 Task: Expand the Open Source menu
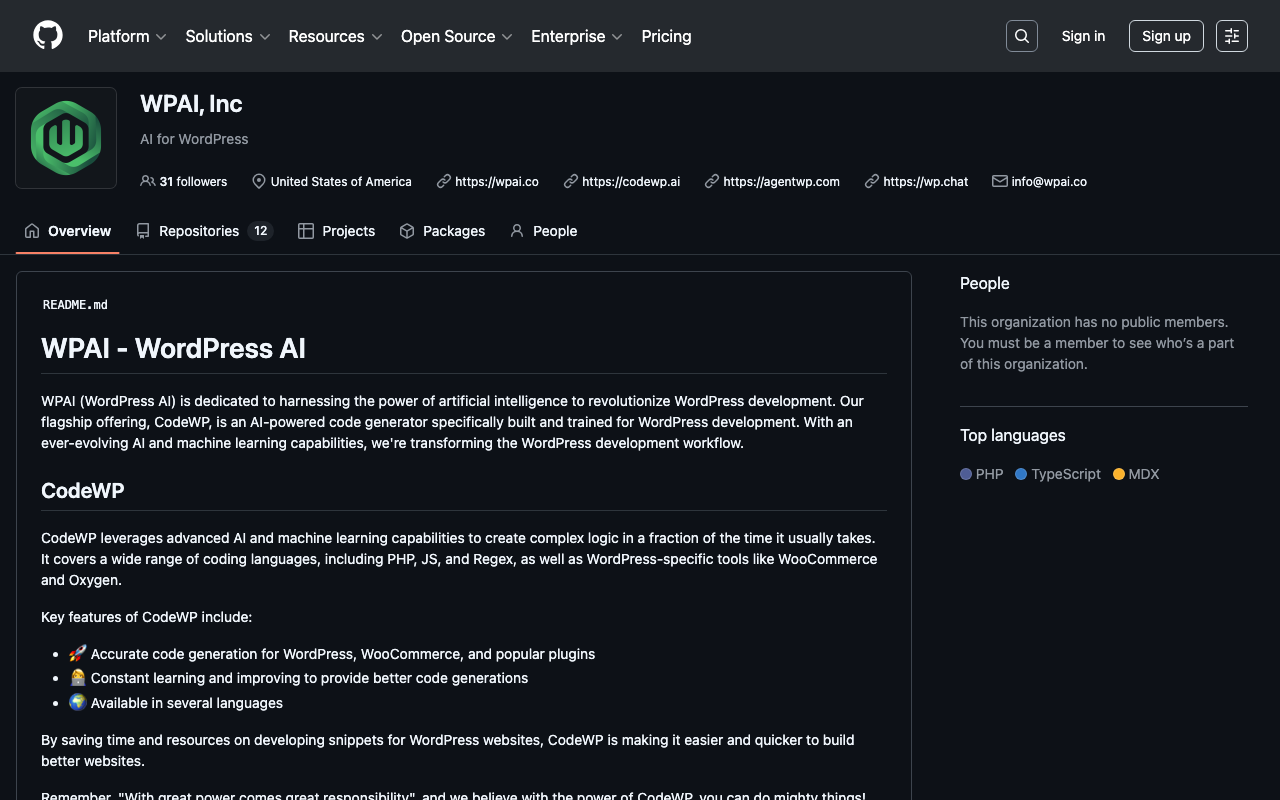pyautogui.click(x=456, y=36)
